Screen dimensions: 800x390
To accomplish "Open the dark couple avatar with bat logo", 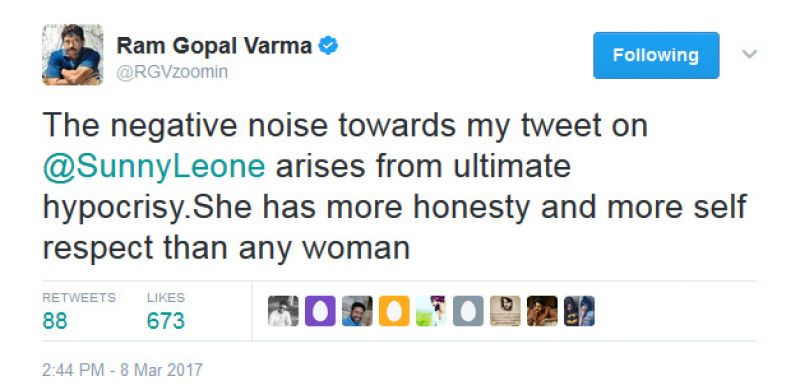I will pyautogui.click(x=579, y=311).
